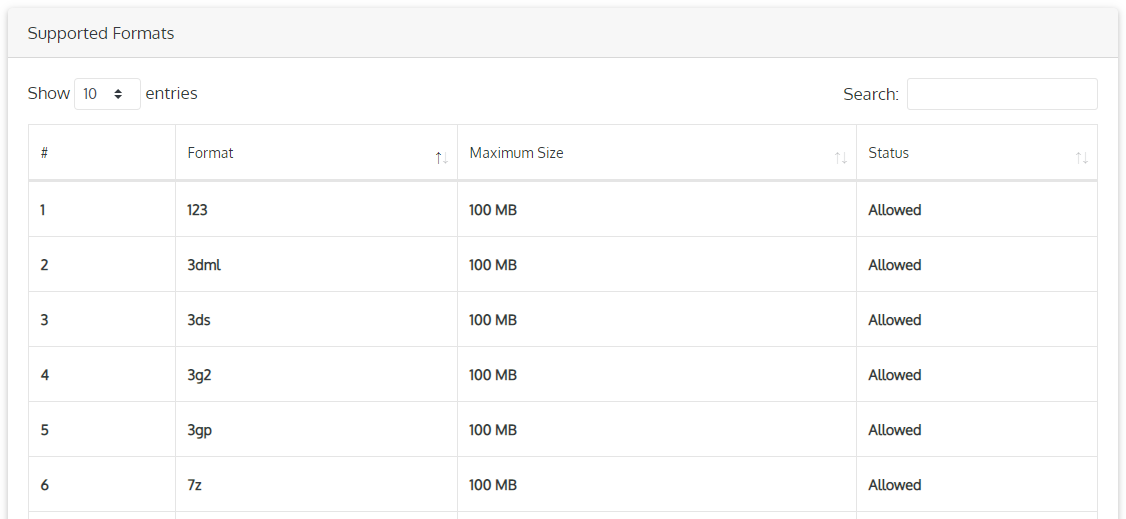
Task: Select the 3dml format cell
Action: coord(204,265)
